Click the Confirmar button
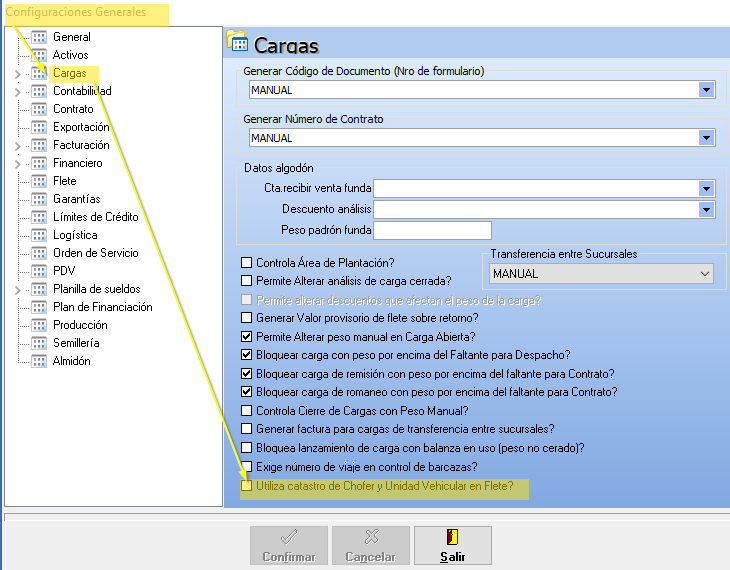This screenshot has width=730, height=570. [289, 545]
